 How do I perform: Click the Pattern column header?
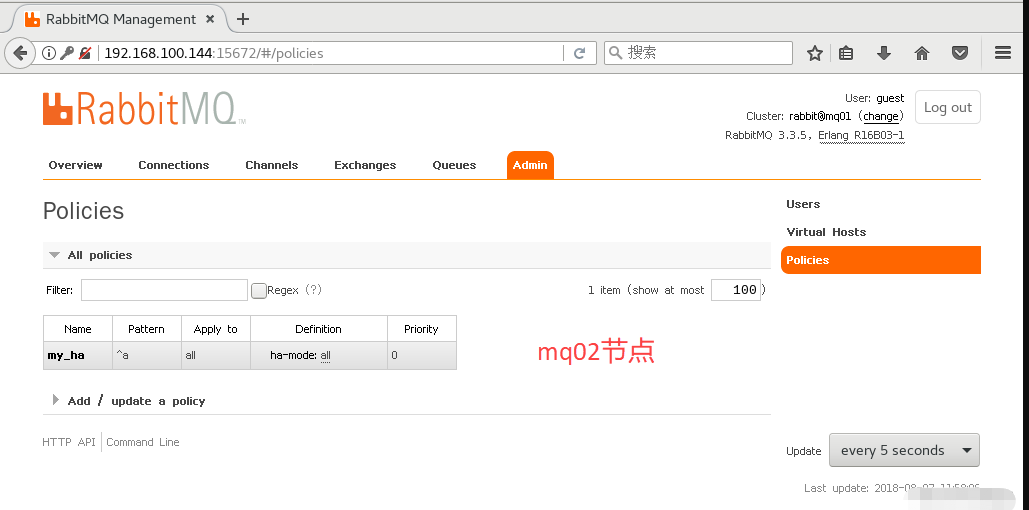point(146,329)
